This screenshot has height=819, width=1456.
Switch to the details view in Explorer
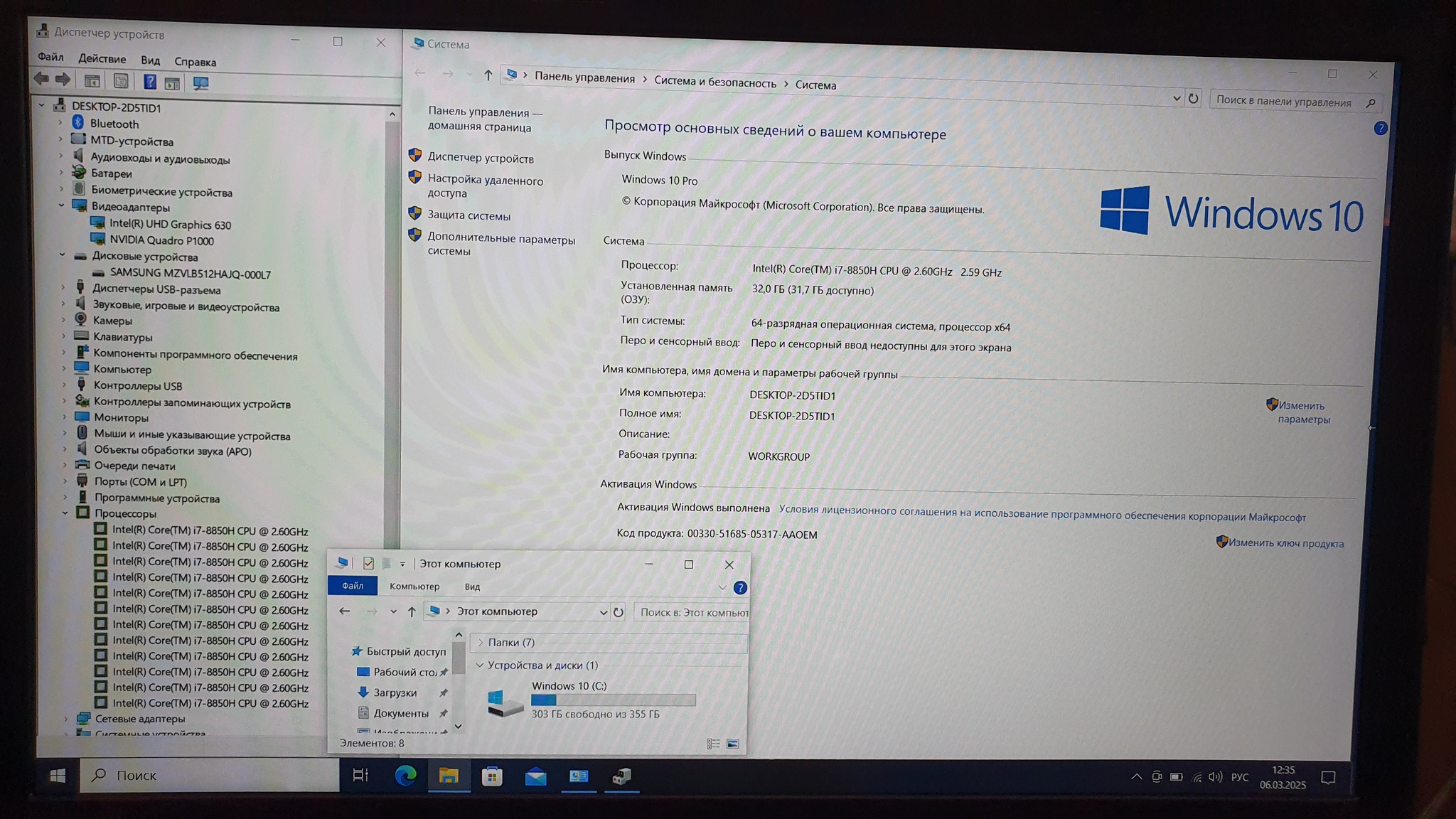pyautogui.click(x=713, y=744)
